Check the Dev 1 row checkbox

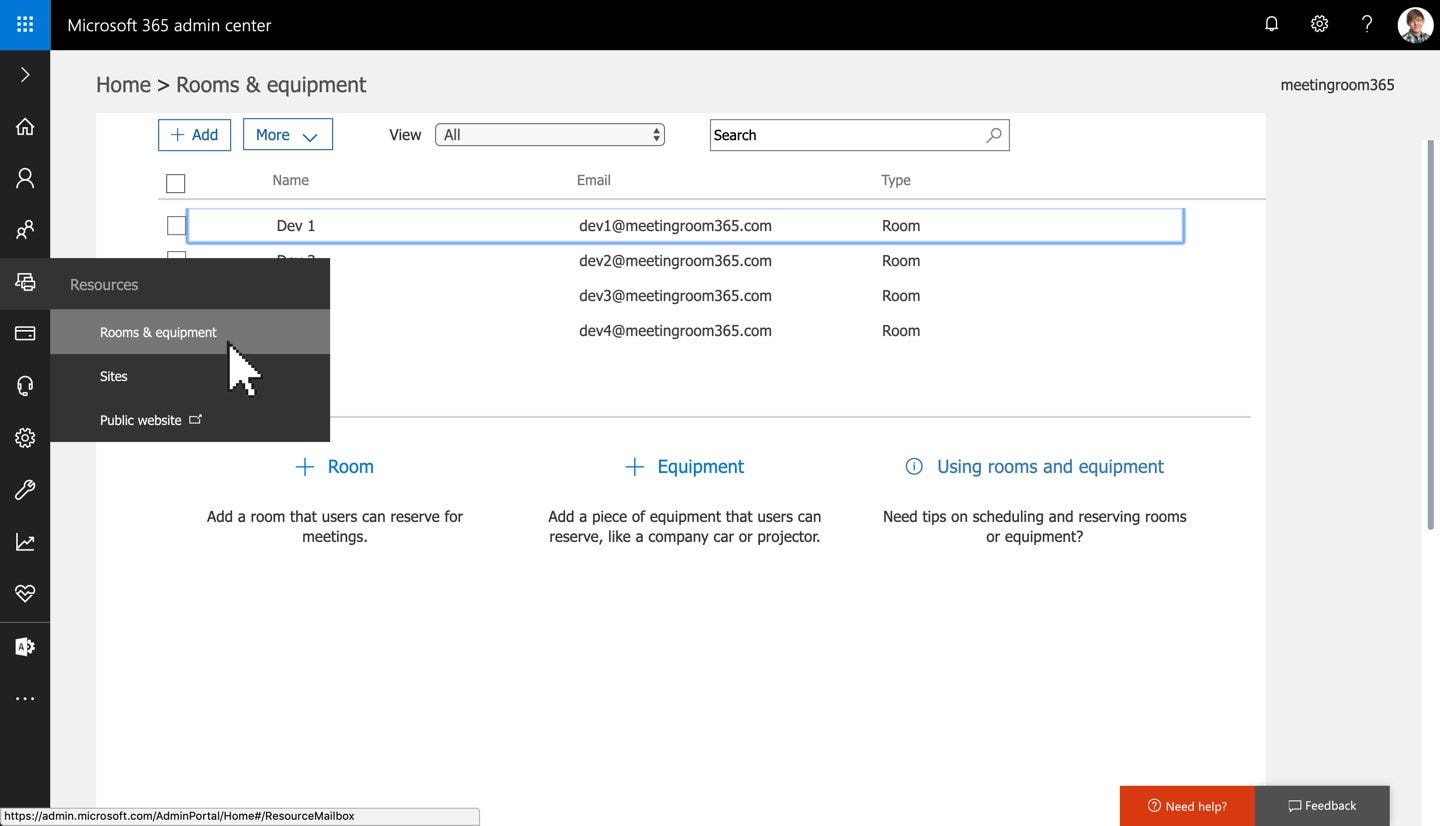[x=176, y=226]
